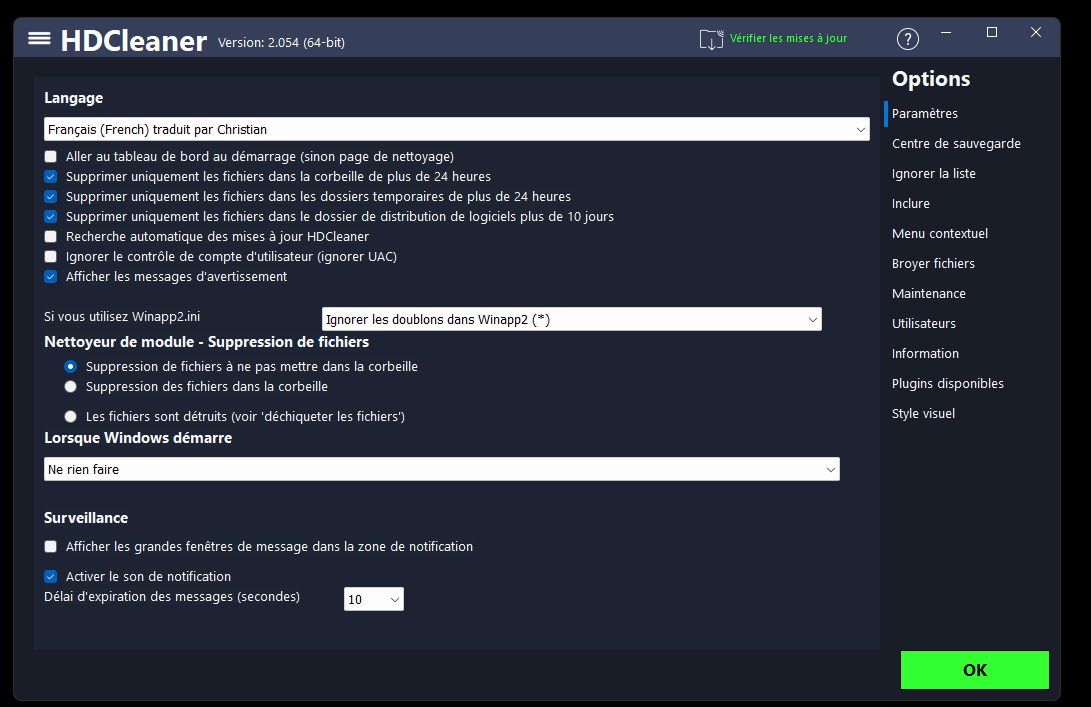Toggle distribution de logiciels plus de 10 jours checkbox
Screen dimensions: 1091x707
coord(51,216)
